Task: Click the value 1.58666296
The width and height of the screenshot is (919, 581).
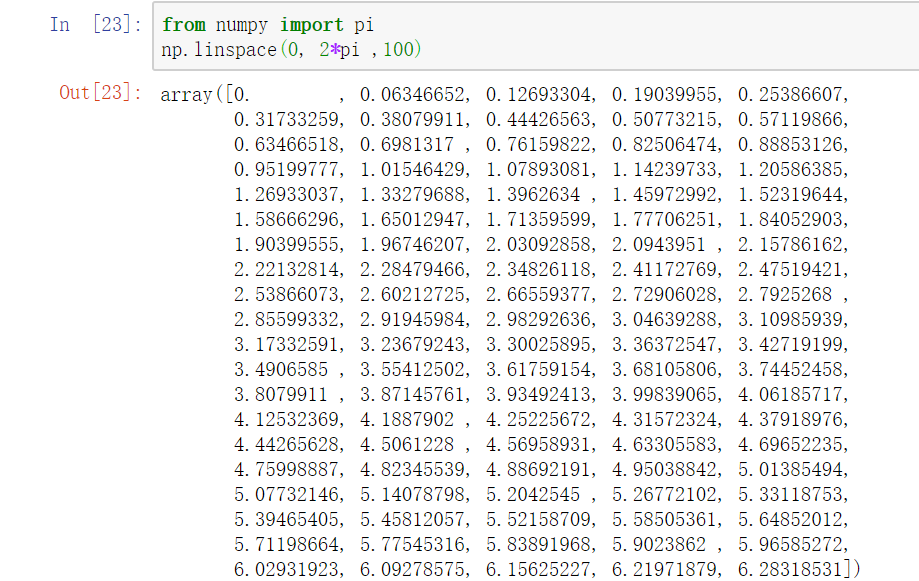Action: click(285, 220)
